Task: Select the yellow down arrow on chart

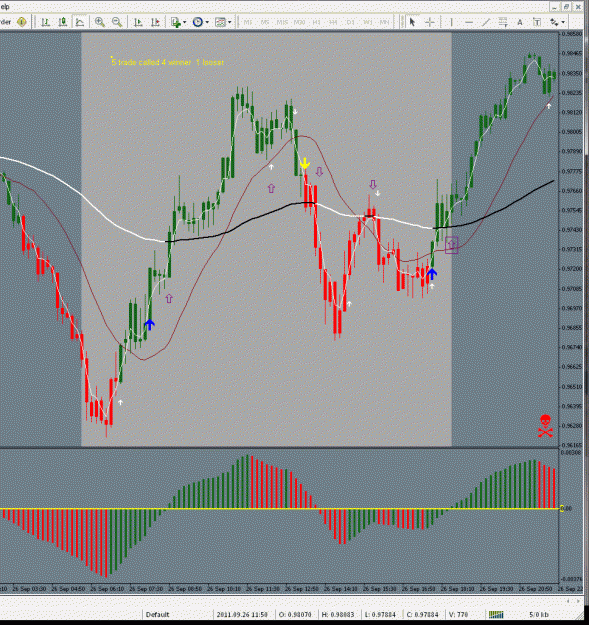Action: 305,163
